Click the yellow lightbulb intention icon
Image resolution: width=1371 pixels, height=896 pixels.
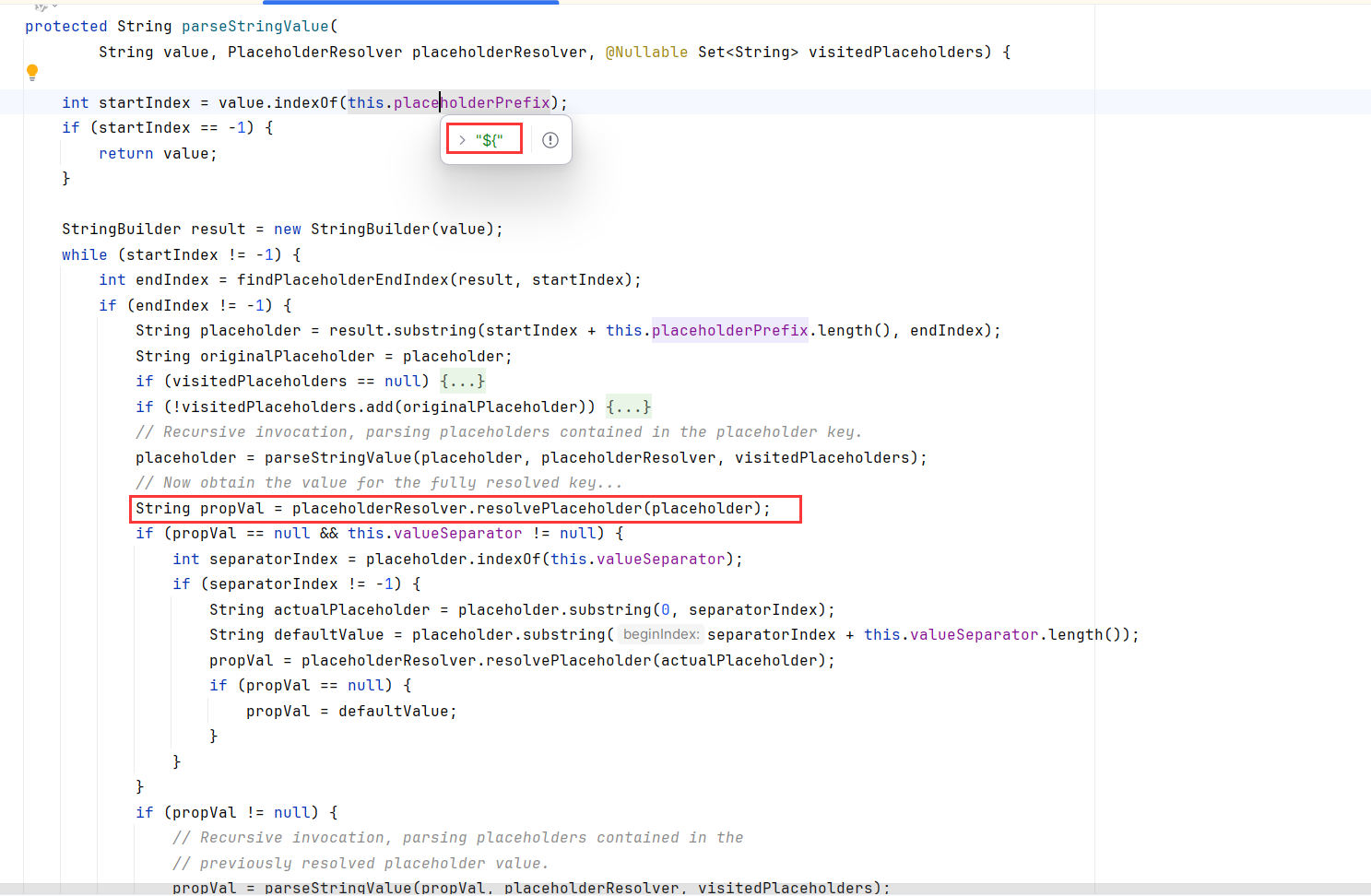32,72
